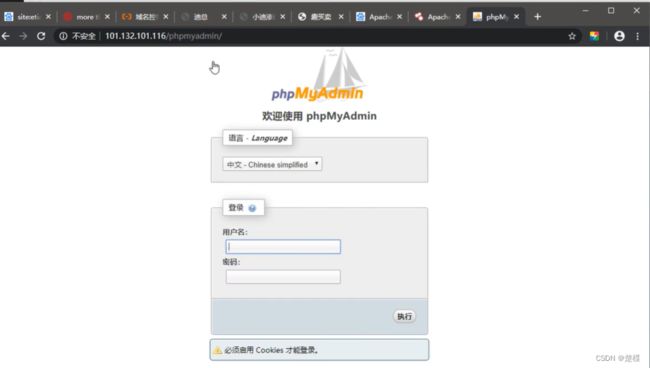The image size is (650, 368).
Task: Open the not-secure site info icon
Action: click(x=63, y=36)
